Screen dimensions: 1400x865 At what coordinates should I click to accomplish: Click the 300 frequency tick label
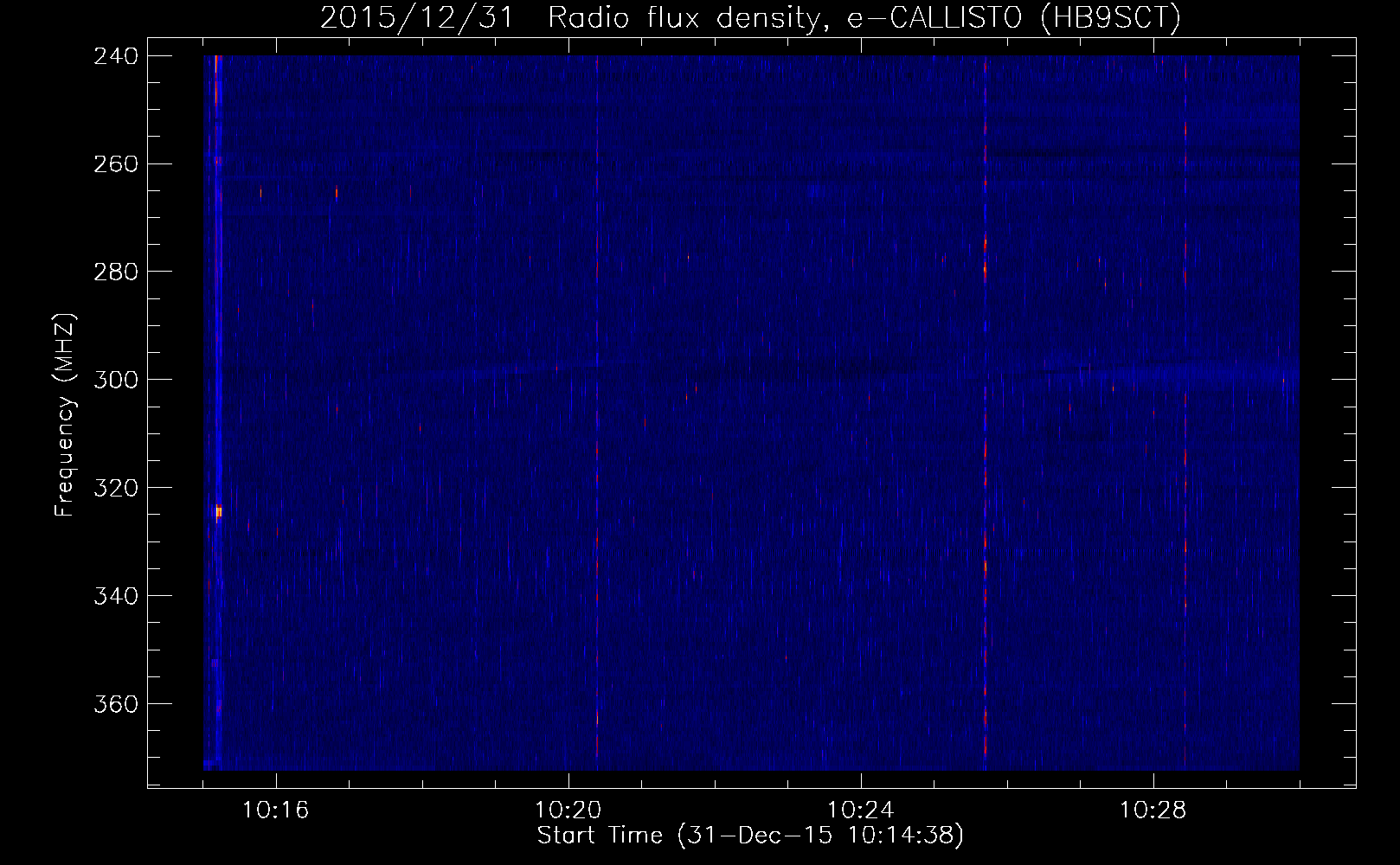click(115, 380)
